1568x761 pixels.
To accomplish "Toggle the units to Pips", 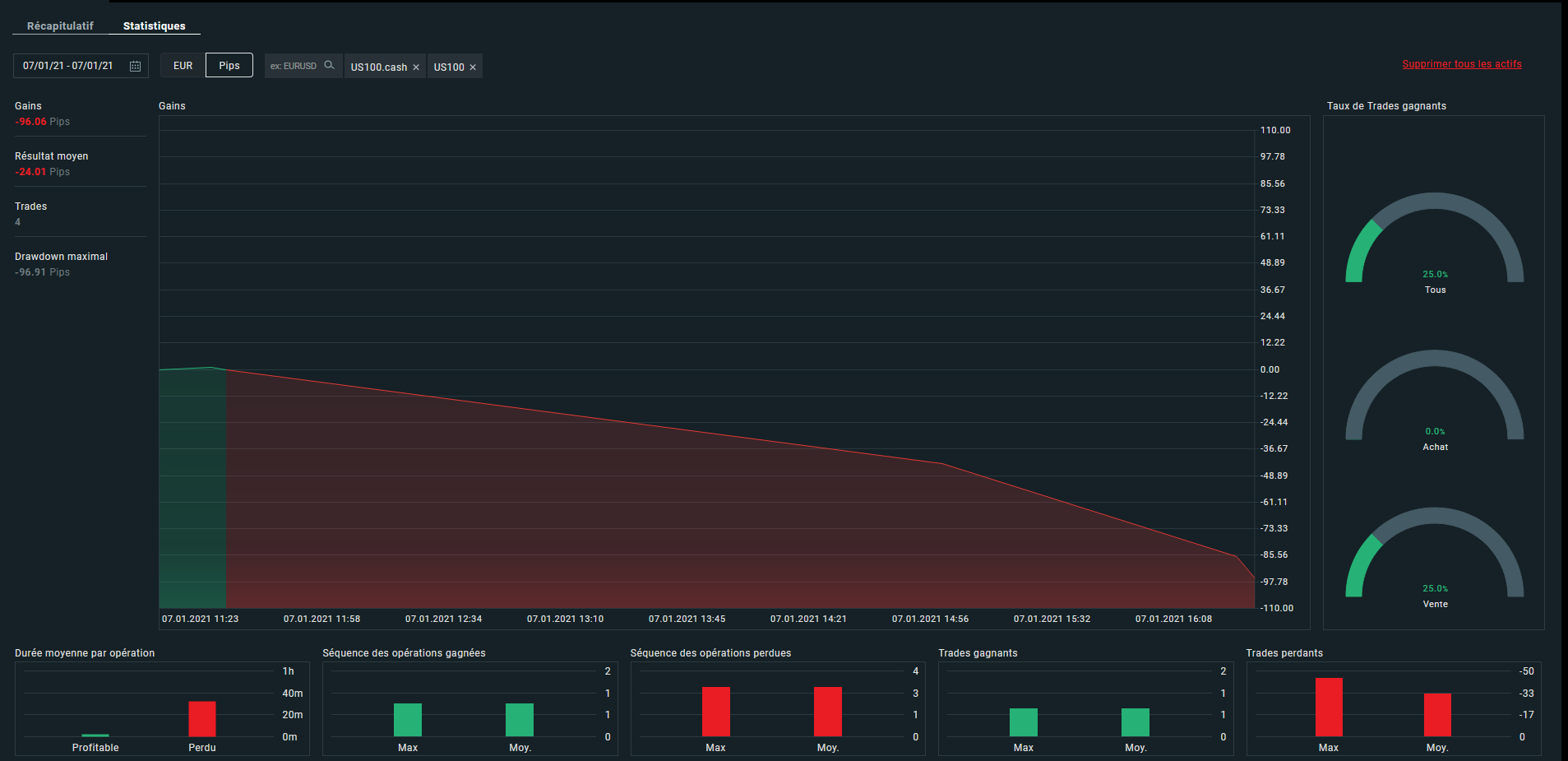I will coord(229,66).
